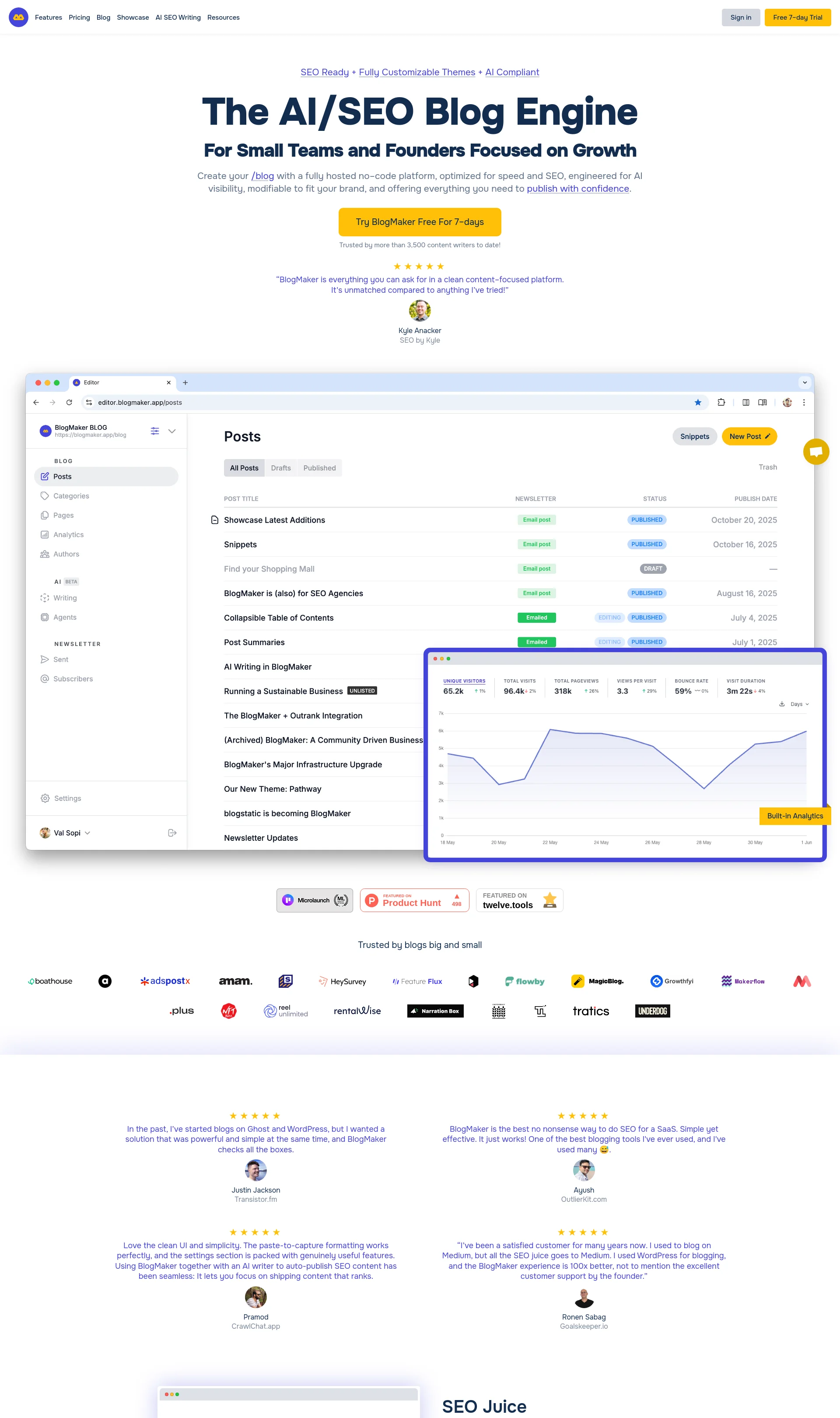Open the floating chat widget
Image resolution: width=840 pixels, height=1418 pixels.
815,451
